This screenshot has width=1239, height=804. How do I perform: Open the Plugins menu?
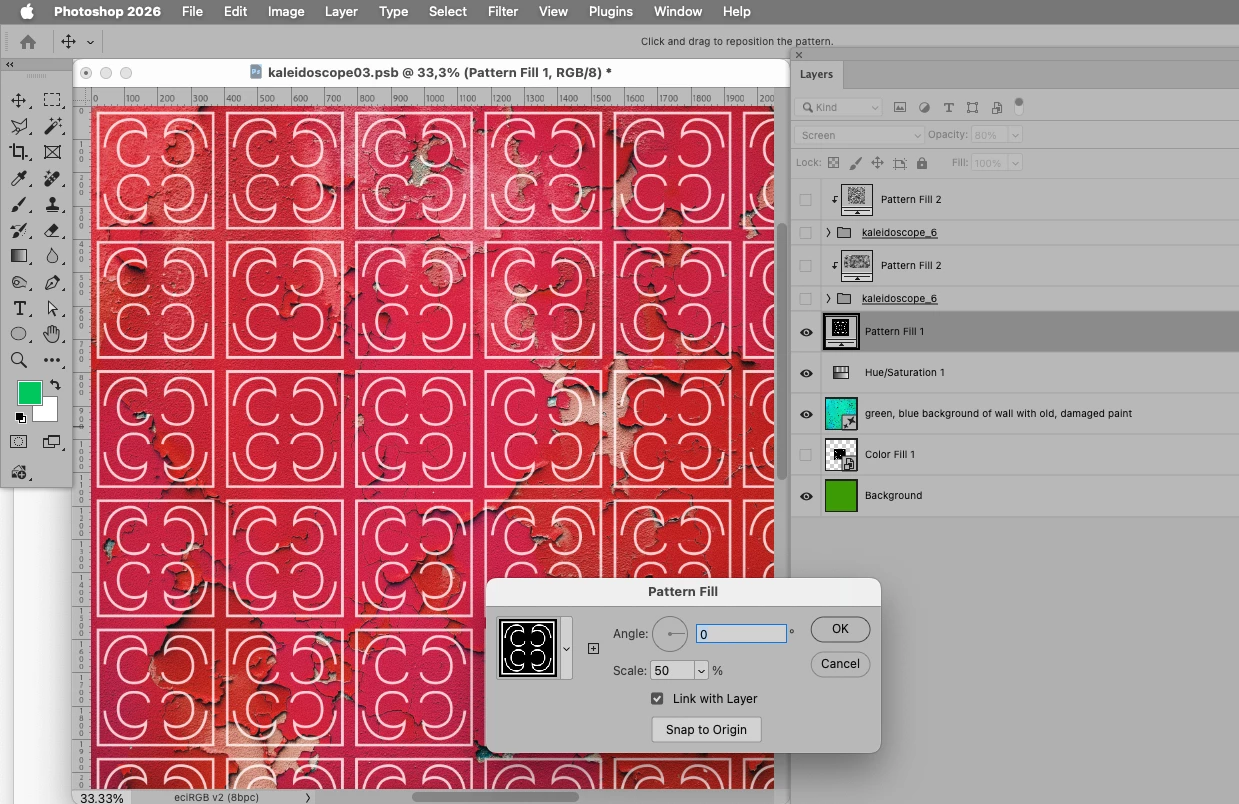click(610, 11)
